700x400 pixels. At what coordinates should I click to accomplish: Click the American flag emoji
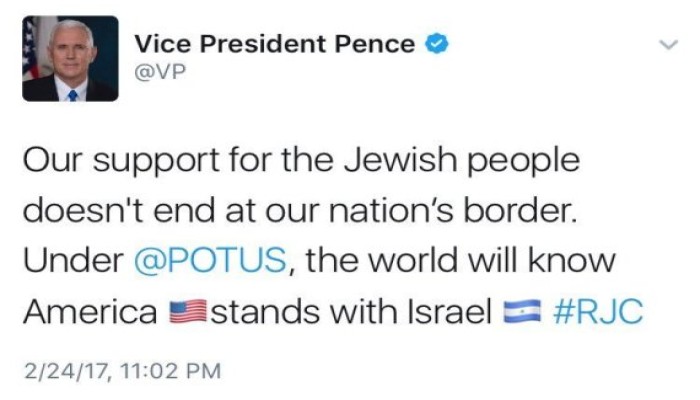click(188, 311)
